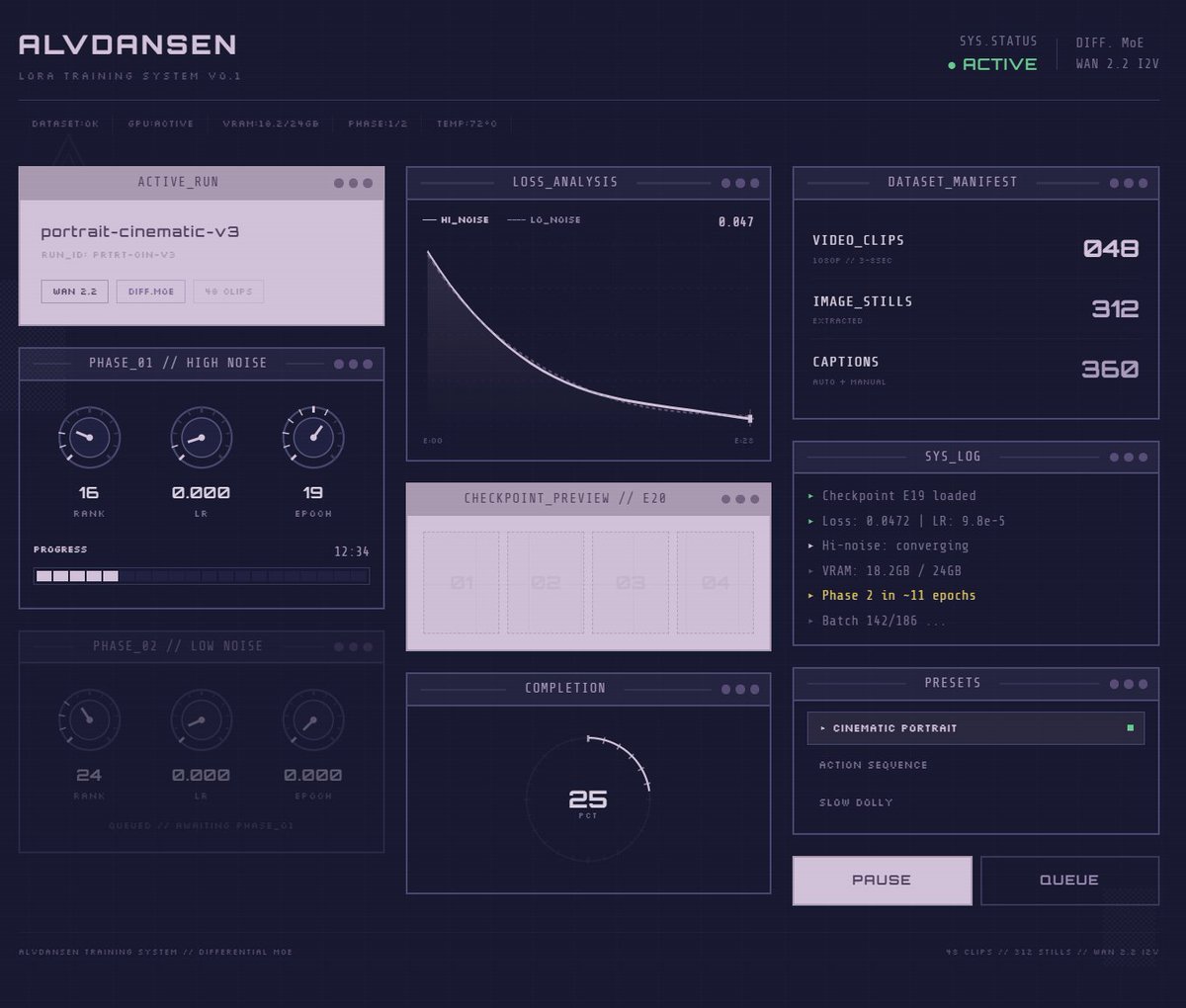Click the bullet arrow beside 'Phase 2 in ~11 epochs'
This screenshot has height=1008, width=1186.
pos(811,596)
